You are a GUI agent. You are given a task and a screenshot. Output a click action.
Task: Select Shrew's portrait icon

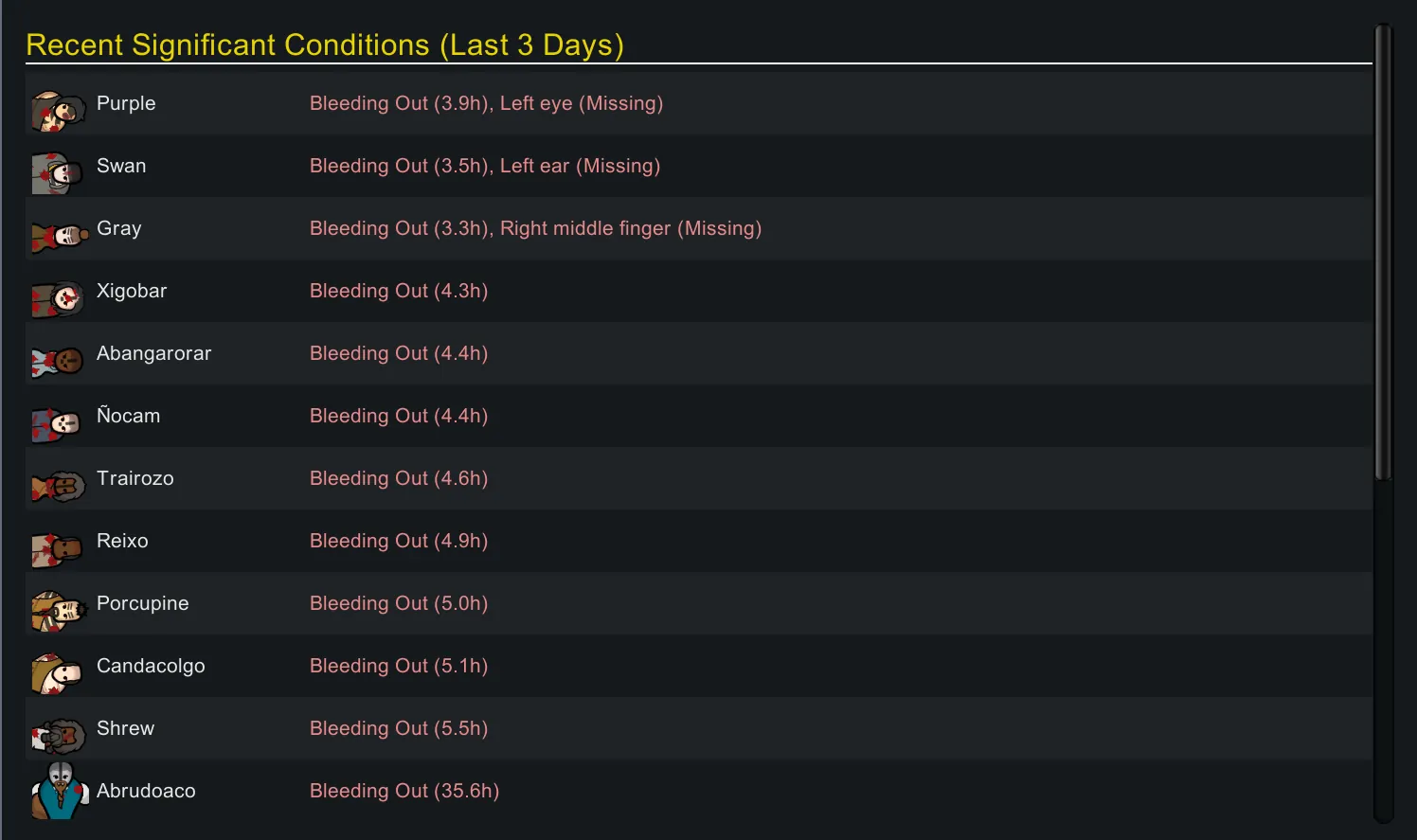tap(59, 736)
